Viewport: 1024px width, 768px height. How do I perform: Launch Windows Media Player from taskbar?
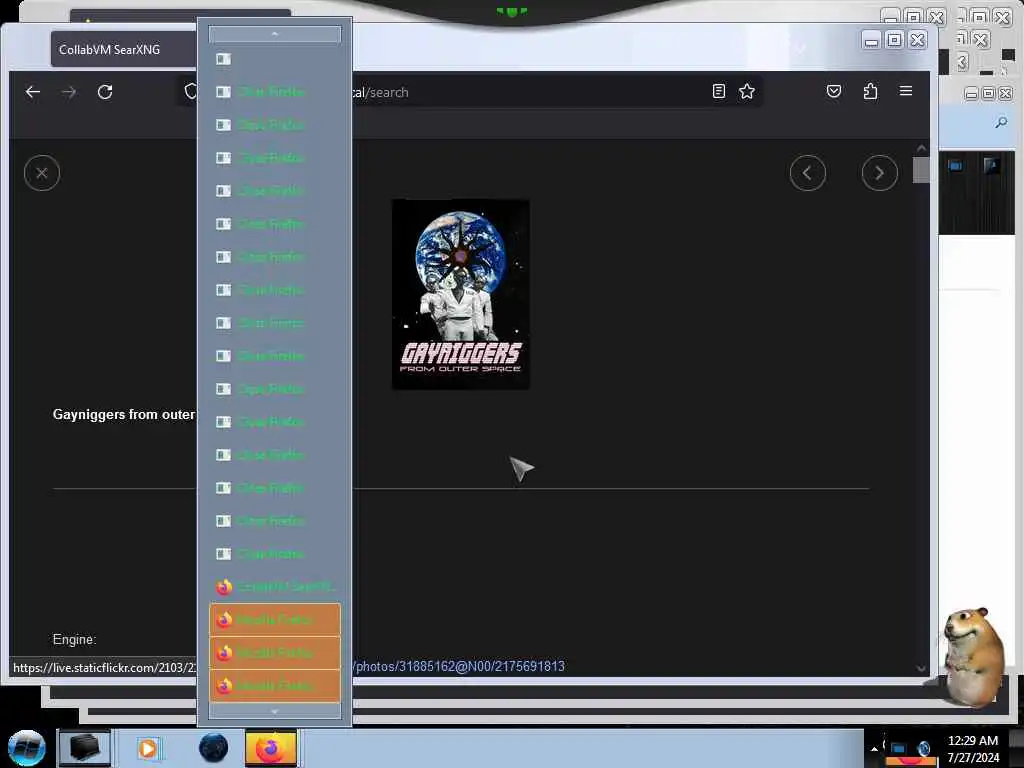click(x=148, y=748)
